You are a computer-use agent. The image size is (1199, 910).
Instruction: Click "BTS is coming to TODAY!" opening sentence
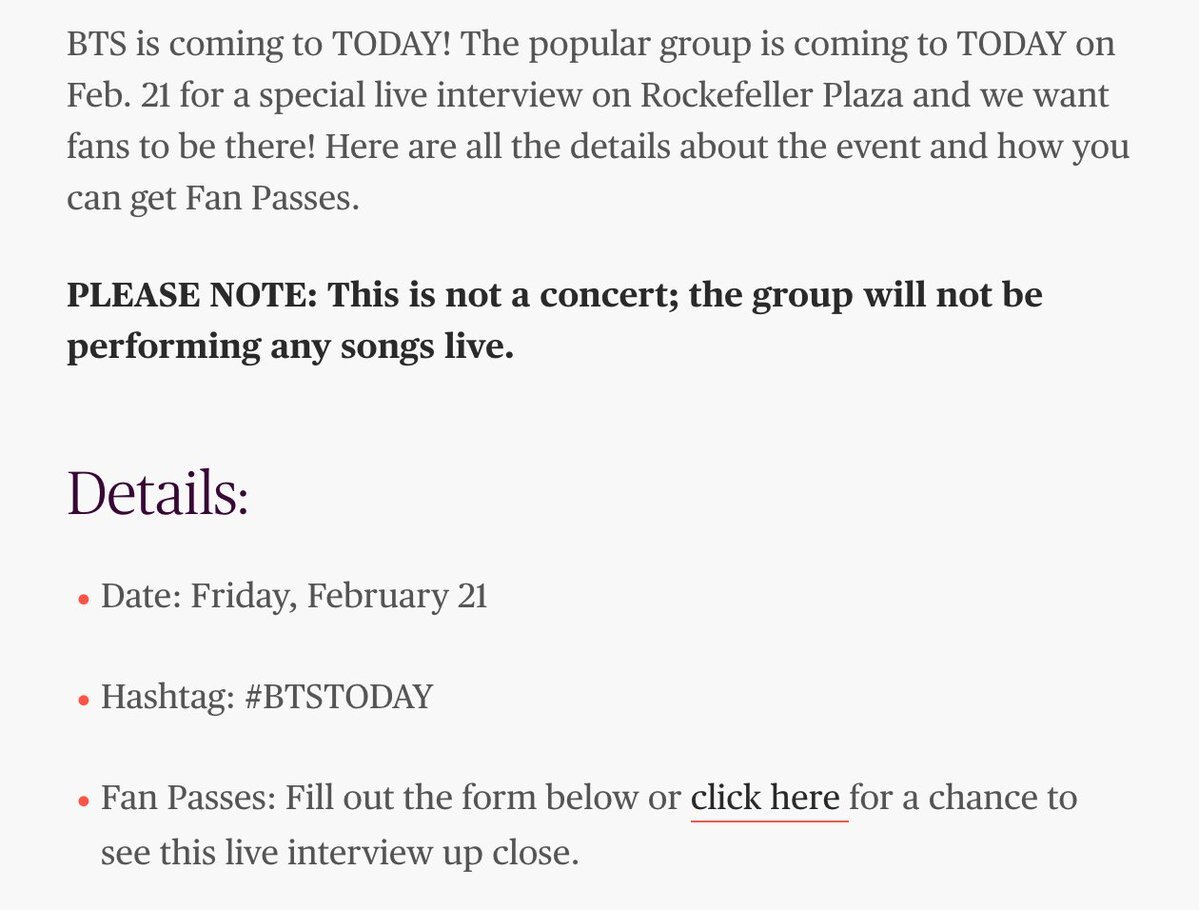point(259,44)
